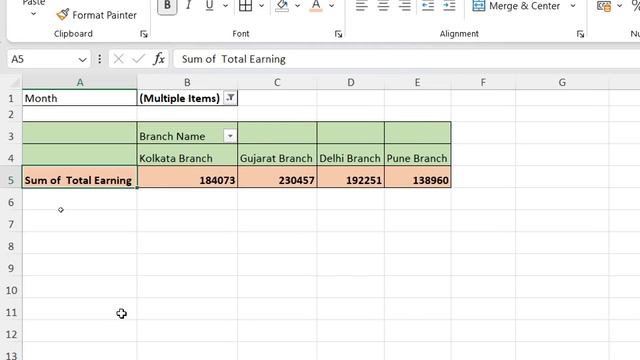The width and height of the screenshot is (640, 360).
Task: Align text left
Action: [362, 6]
